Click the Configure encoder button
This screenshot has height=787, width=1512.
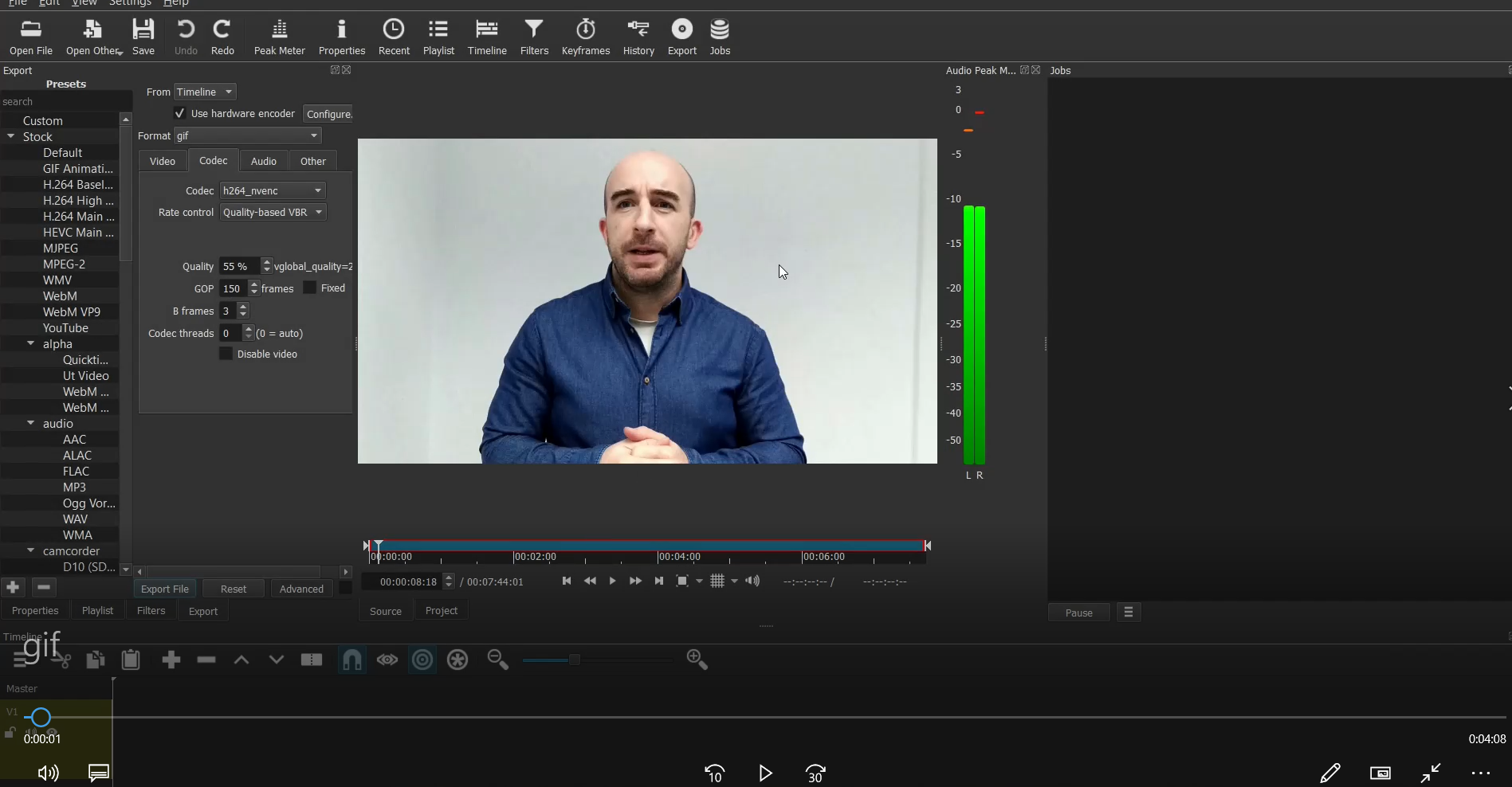click(328, 113)
